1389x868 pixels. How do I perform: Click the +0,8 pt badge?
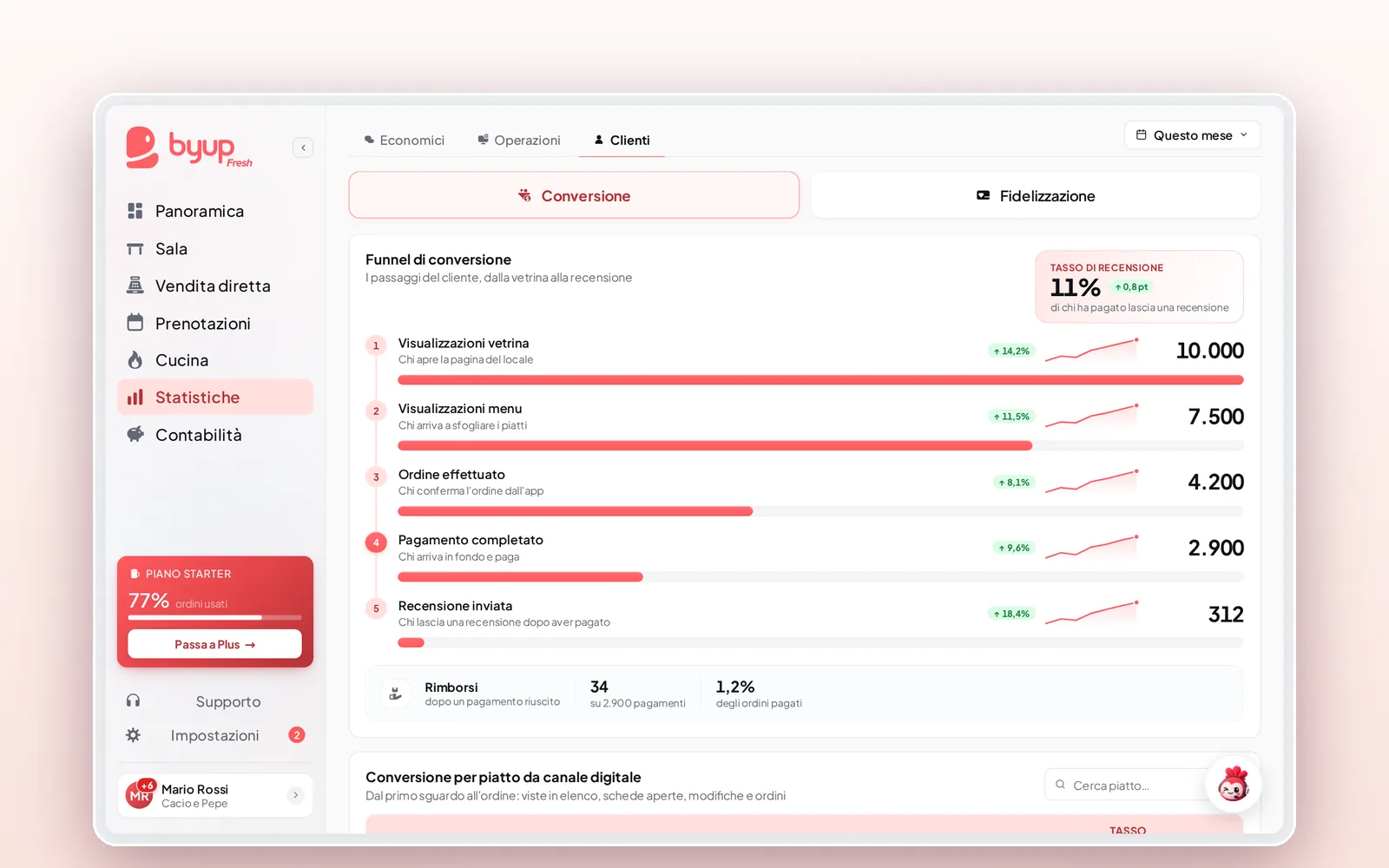[1131, 286]
